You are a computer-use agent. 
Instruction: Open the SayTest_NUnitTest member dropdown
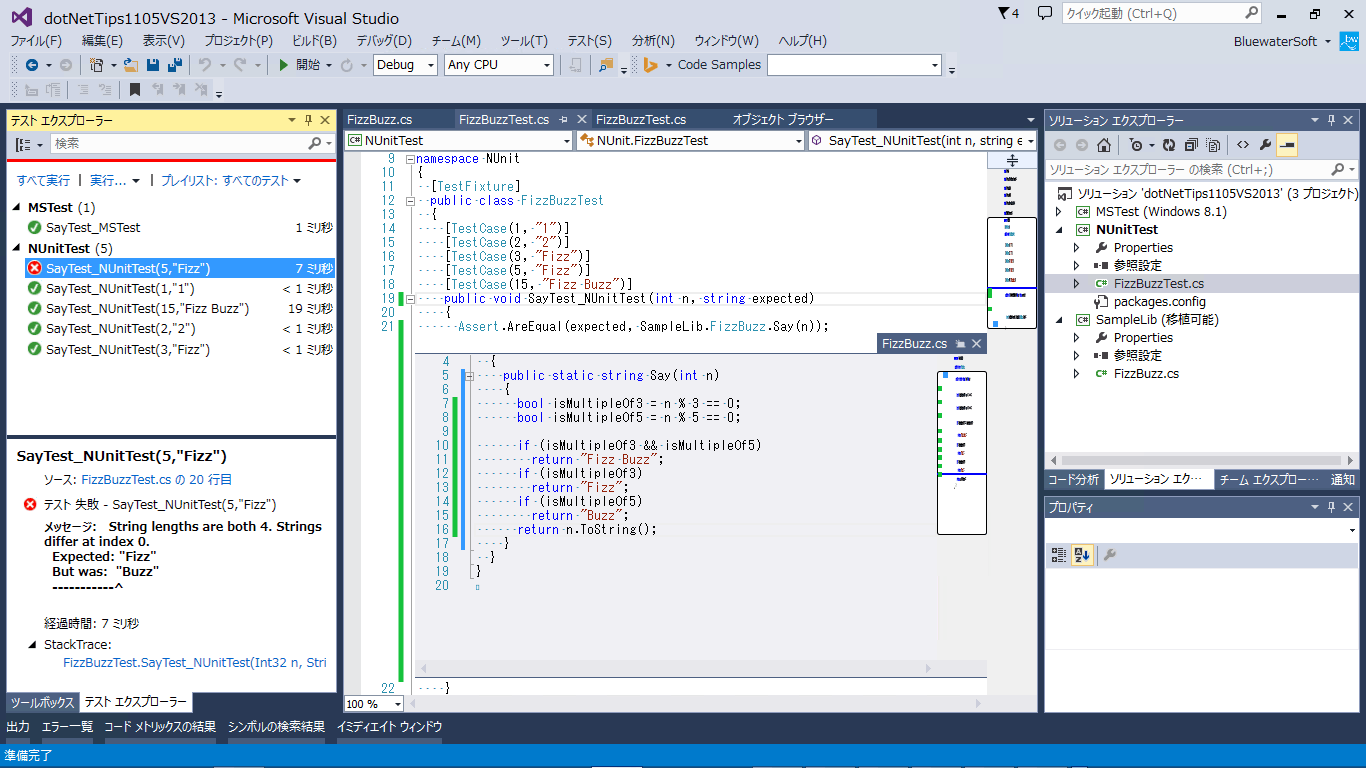pos(1029,141)
